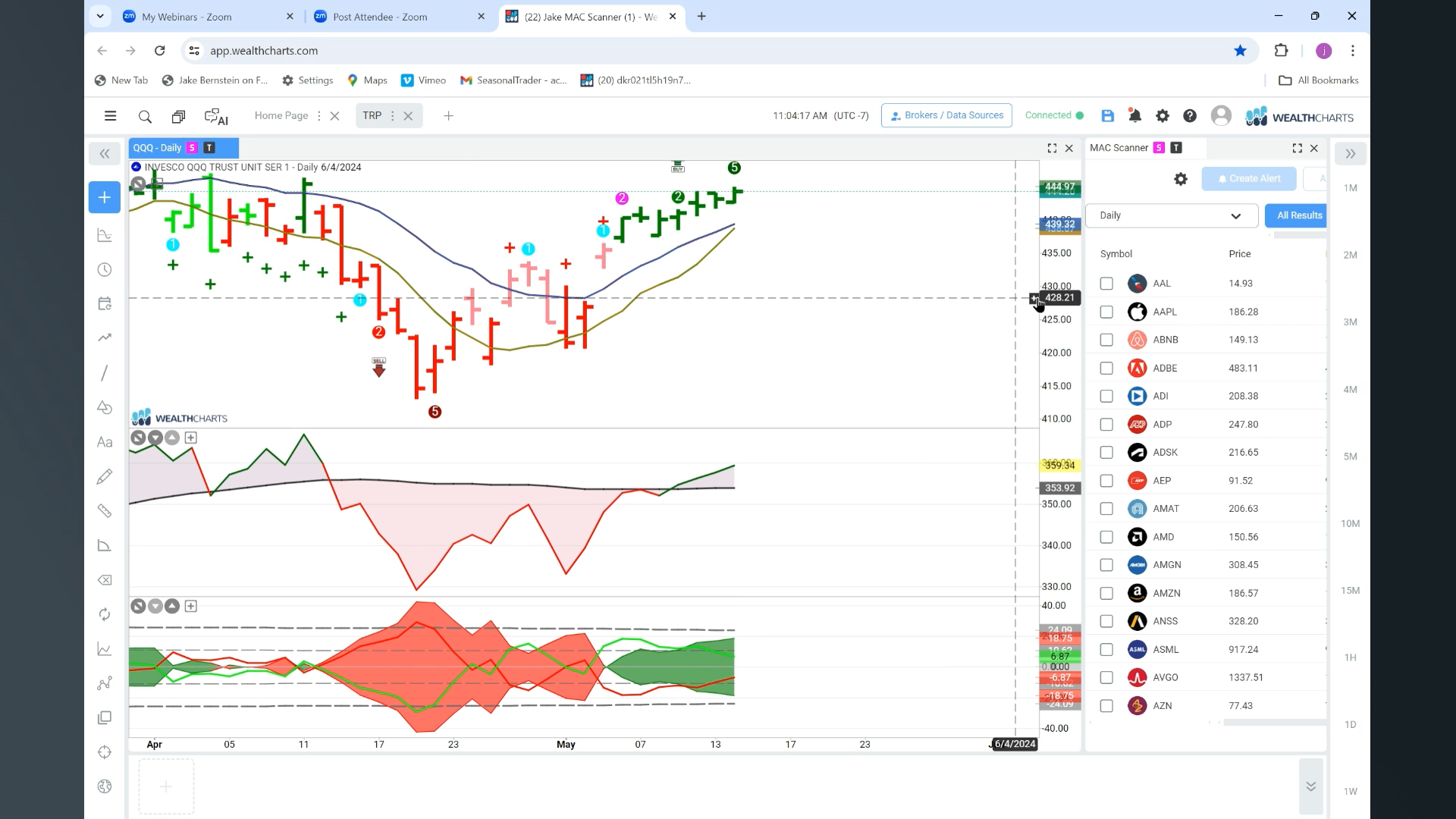Bookmark this page with star icon
This screenshot has width=1456, height=819.
coord(1240,51)
